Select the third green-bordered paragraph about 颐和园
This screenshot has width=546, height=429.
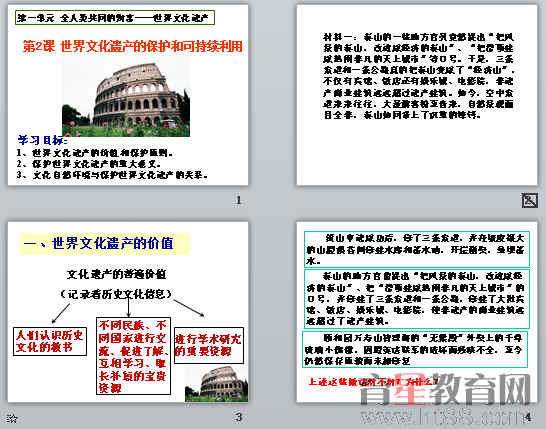point(415,350)
